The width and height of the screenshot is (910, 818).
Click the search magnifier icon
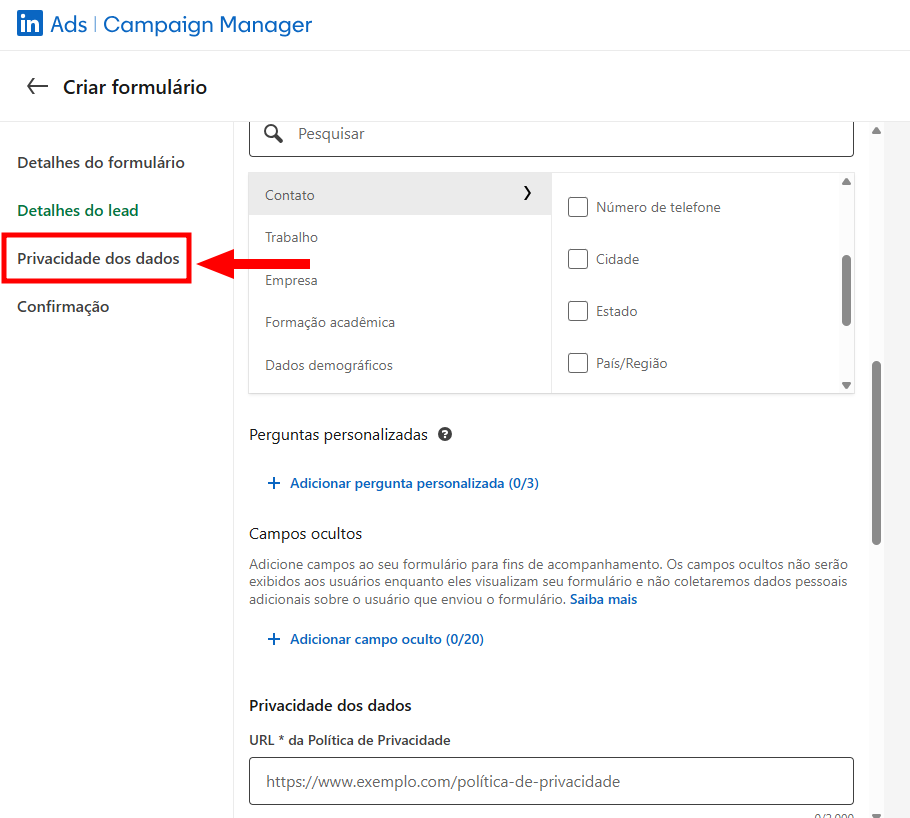coord(273,134)
